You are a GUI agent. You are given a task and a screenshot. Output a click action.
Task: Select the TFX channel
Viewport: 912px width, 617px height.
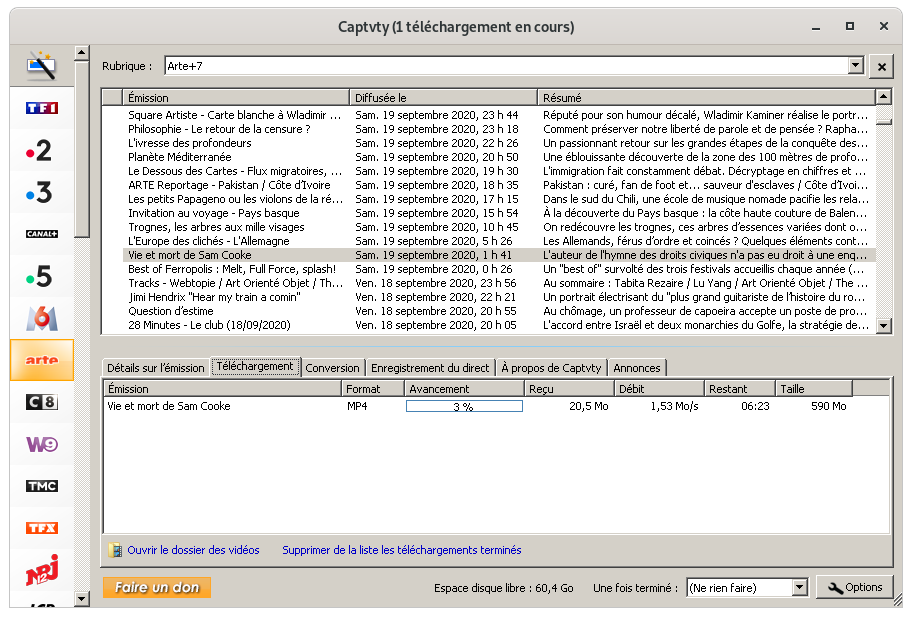pos(41,528)
